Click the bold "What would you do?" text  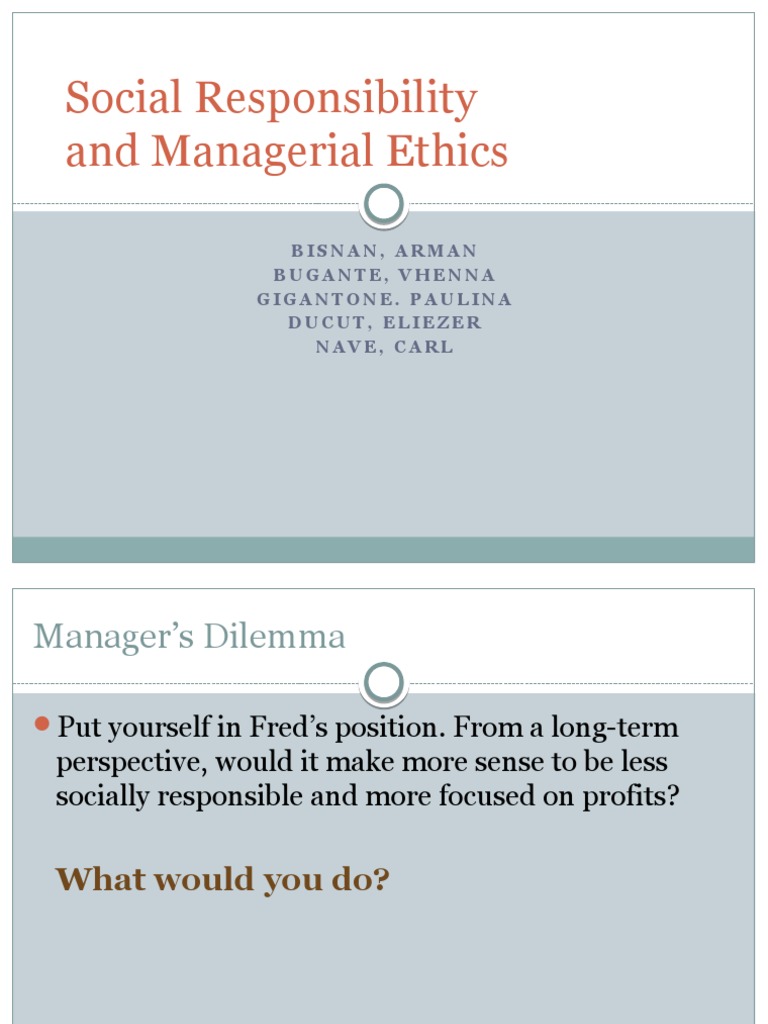pyautogui.click(x=222, y=880)
